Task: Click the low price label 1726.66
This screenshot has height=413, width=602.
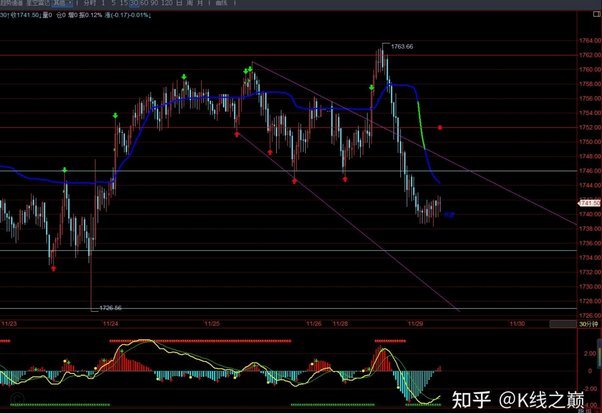Action: click(110, 308)
